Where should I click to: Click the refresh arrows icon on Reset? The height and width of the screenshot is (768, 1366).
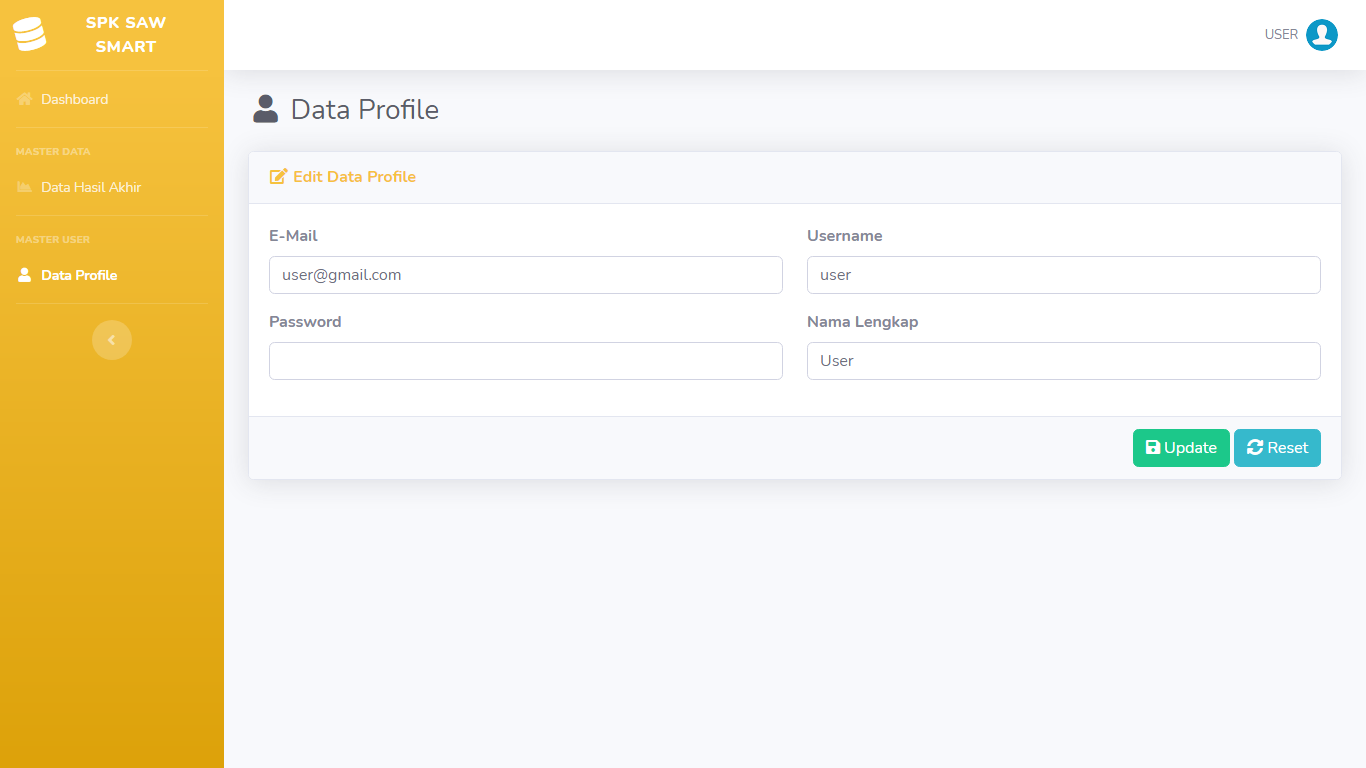click(1255, 448)
